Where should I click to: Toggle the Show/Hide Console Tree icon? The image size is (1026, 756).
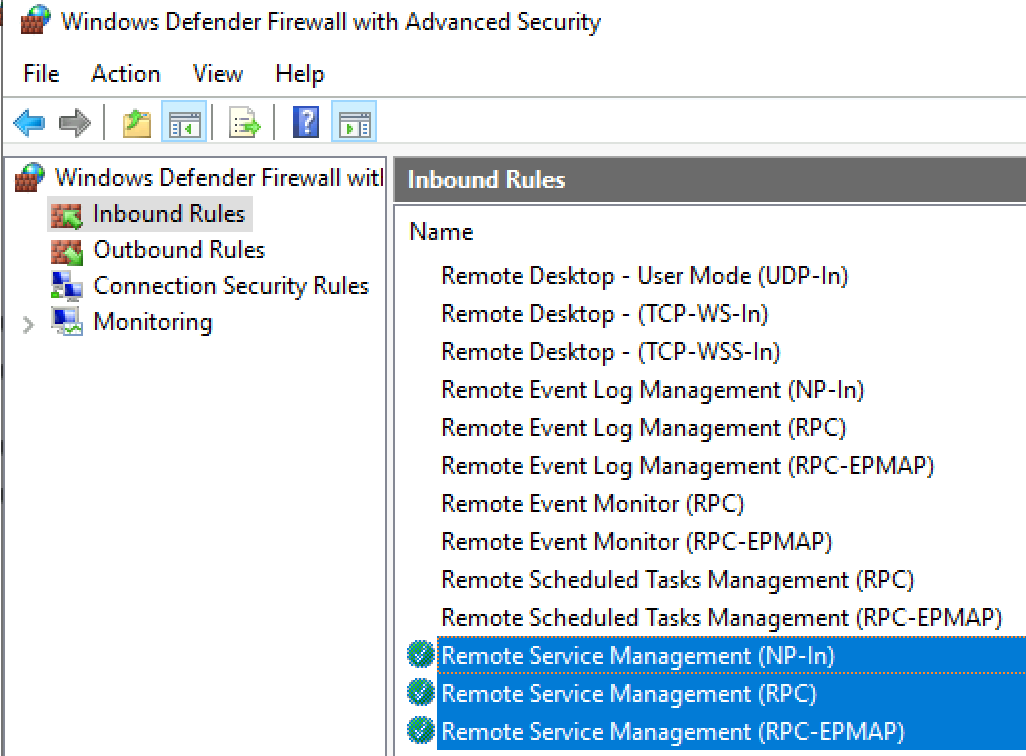(x=184, y=122)
